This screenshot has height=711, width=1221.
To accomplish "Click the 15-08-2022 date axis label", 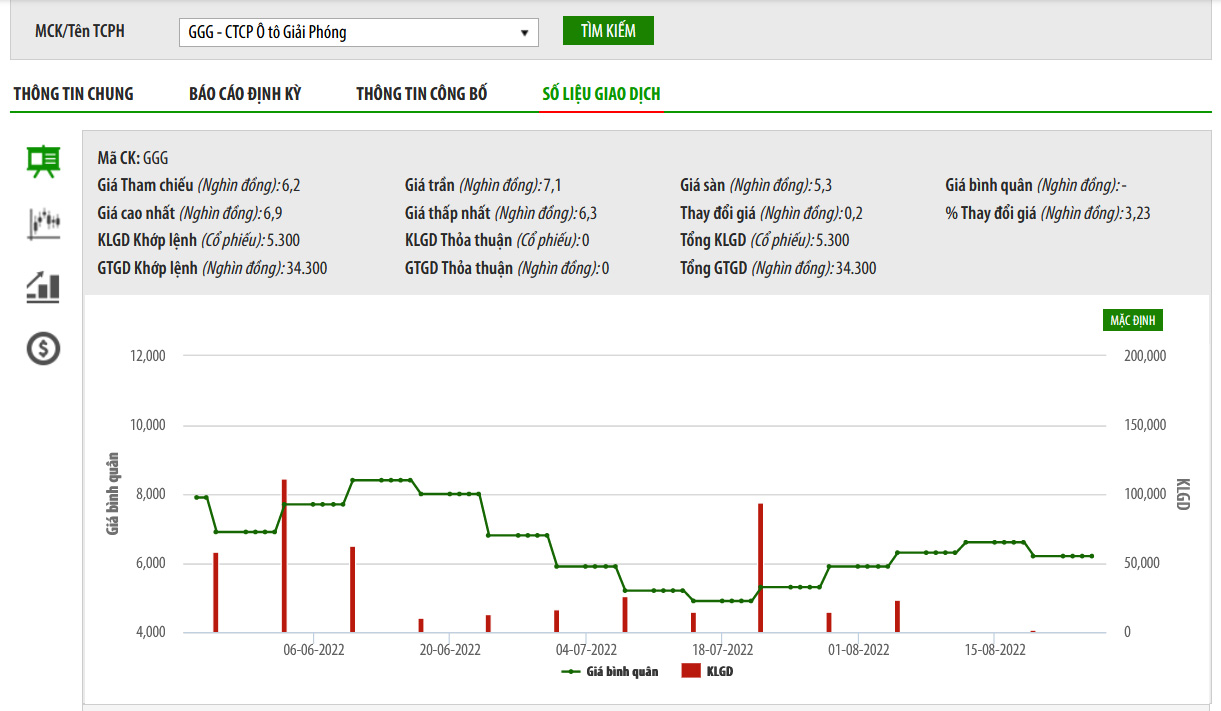I will tap(995, 649).
